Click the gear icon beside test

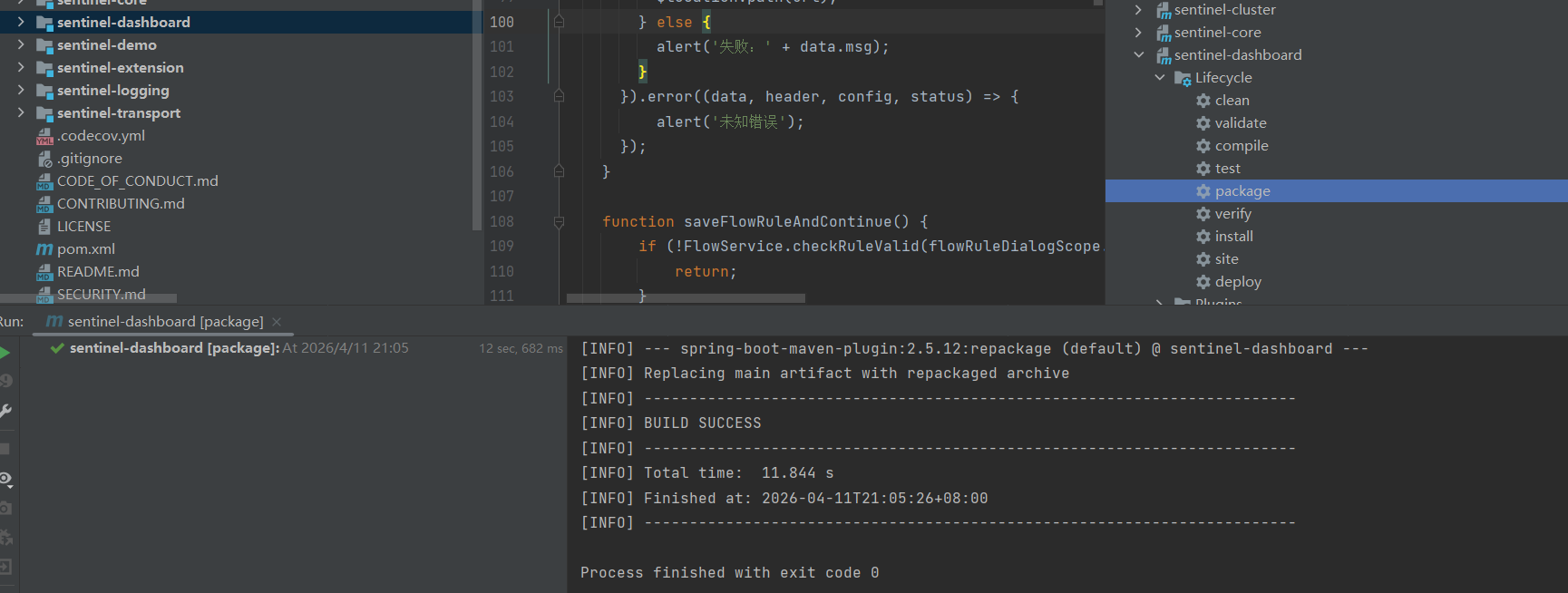(1203, 169)
